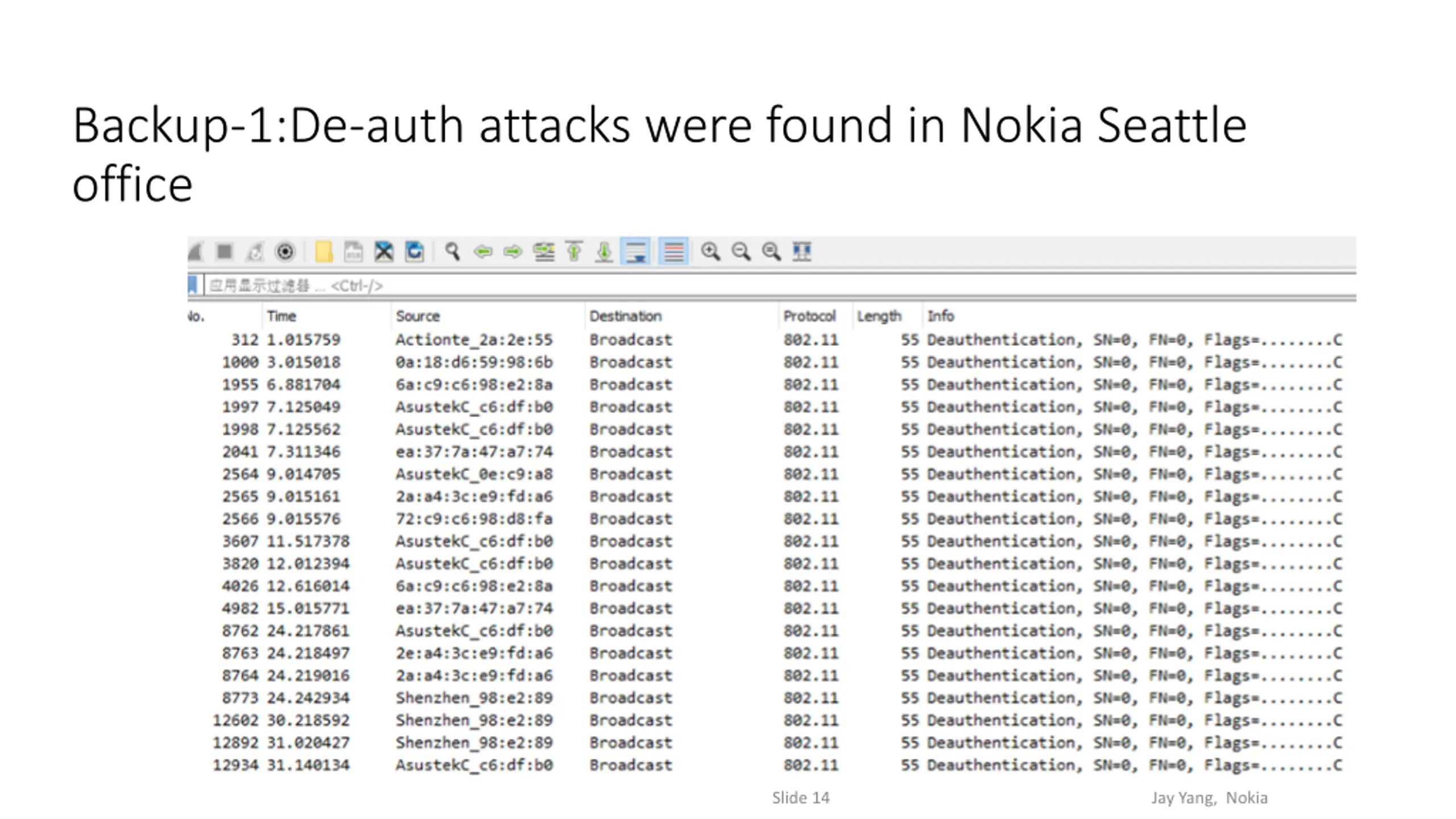Click Shenzhen_98:e2:89 in packet 8773

[474, 698]
